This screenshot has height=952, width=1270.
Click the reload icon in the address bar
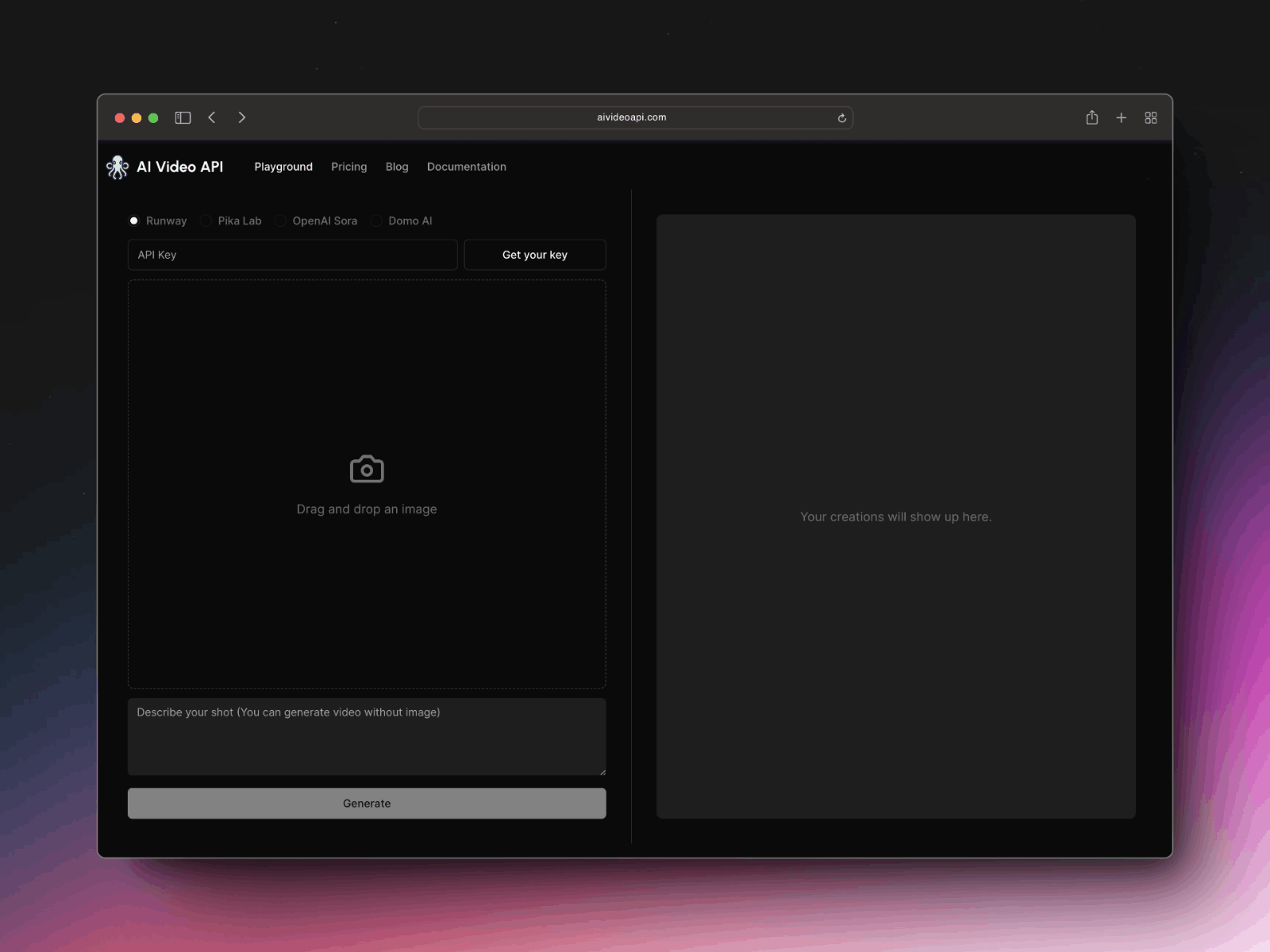coord(841,117)
